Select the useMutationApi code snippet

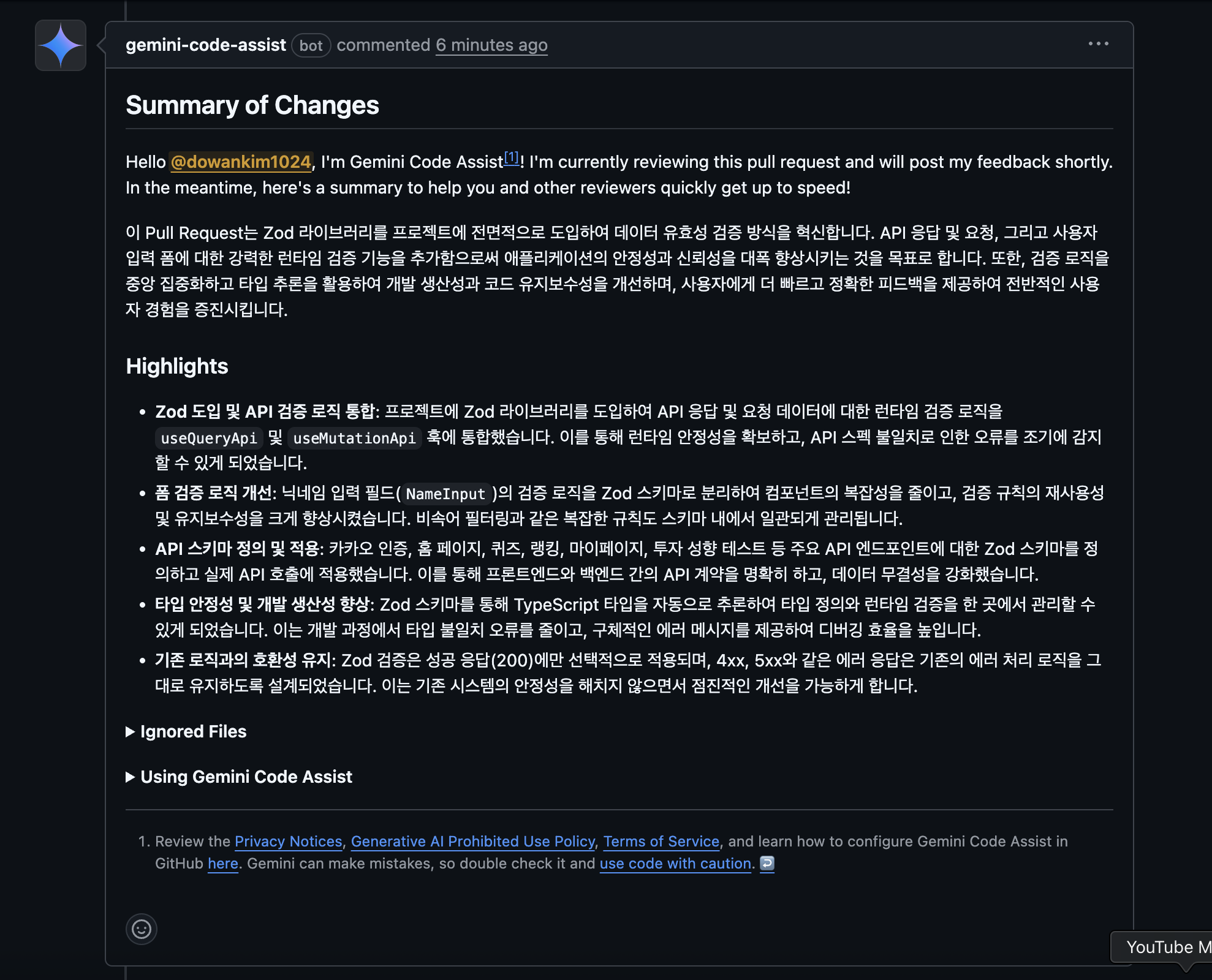tap(354, 438)
